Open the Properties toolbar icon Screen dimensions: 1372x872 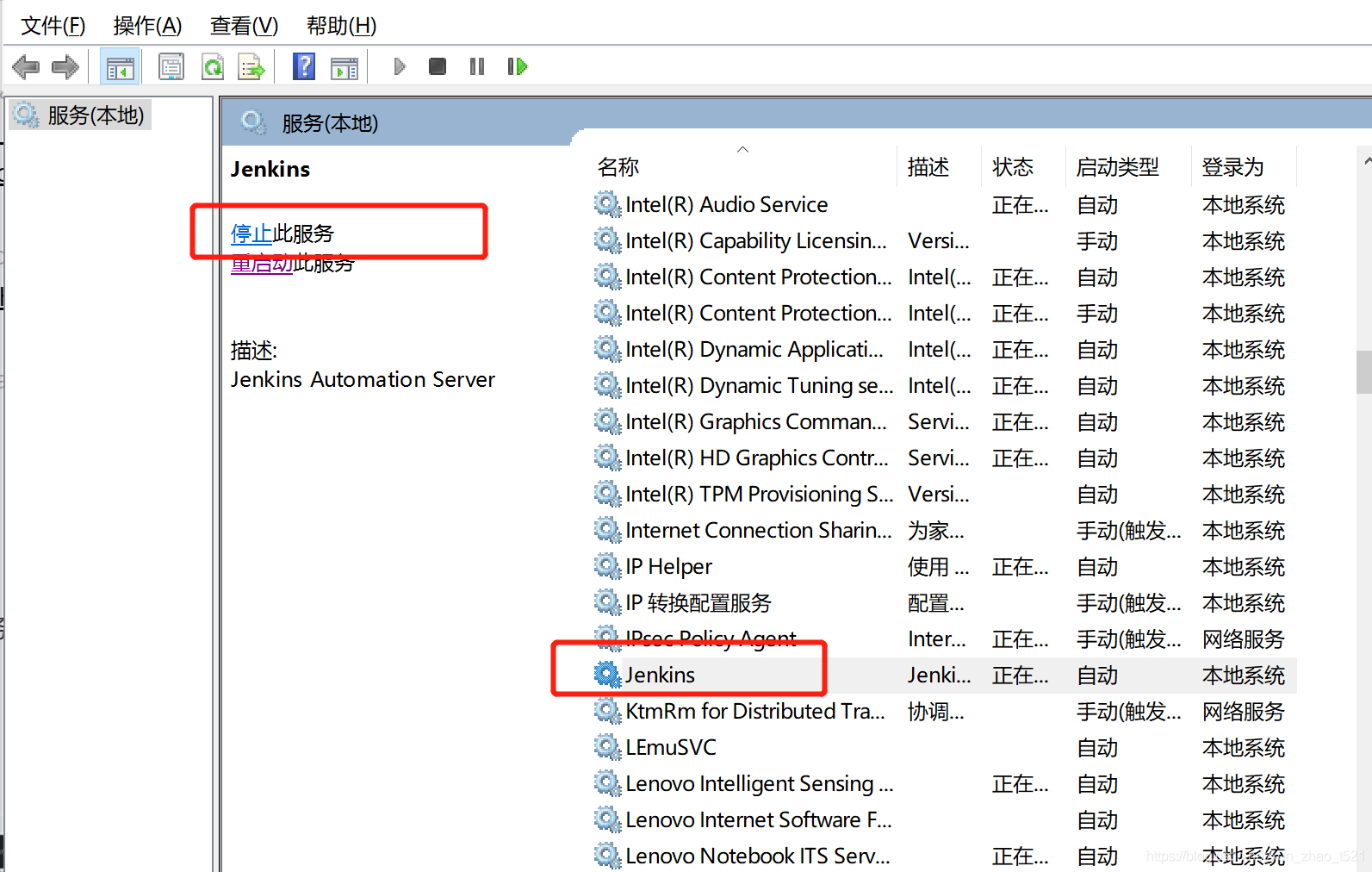pos(171,66)
